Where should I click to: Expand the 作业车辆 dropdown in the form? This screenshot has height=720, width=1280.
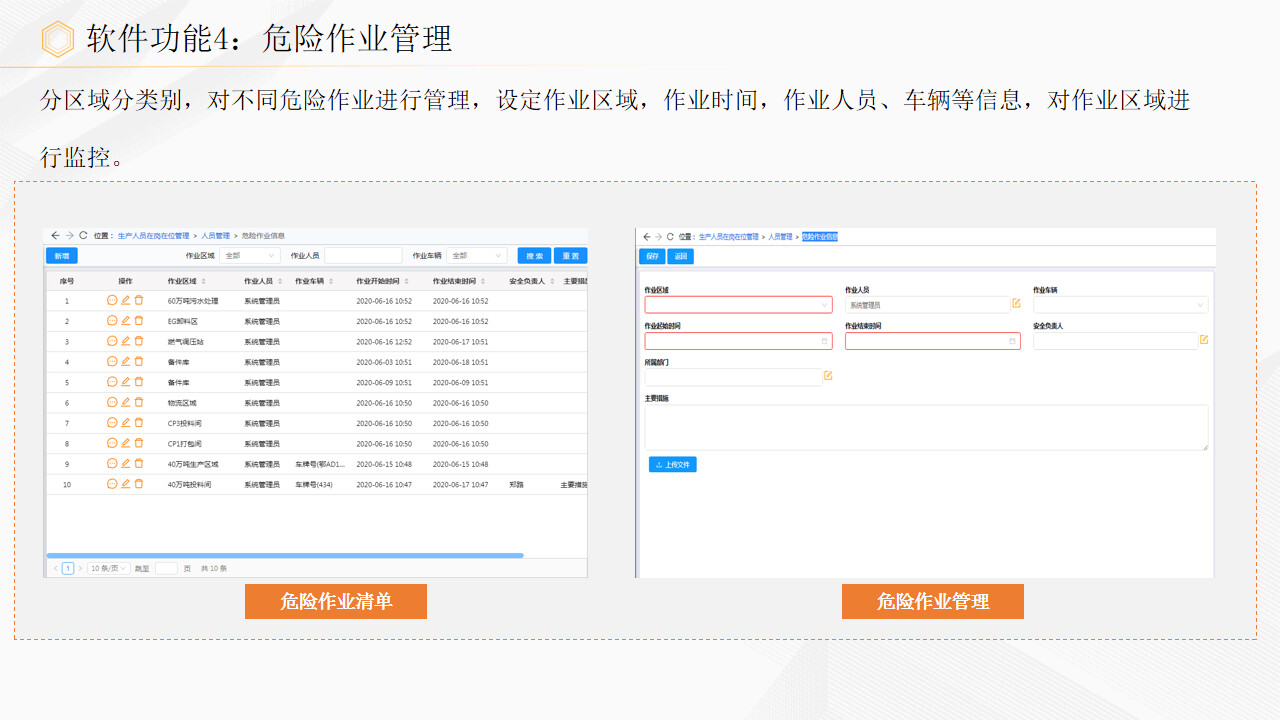pos(1120,305)
